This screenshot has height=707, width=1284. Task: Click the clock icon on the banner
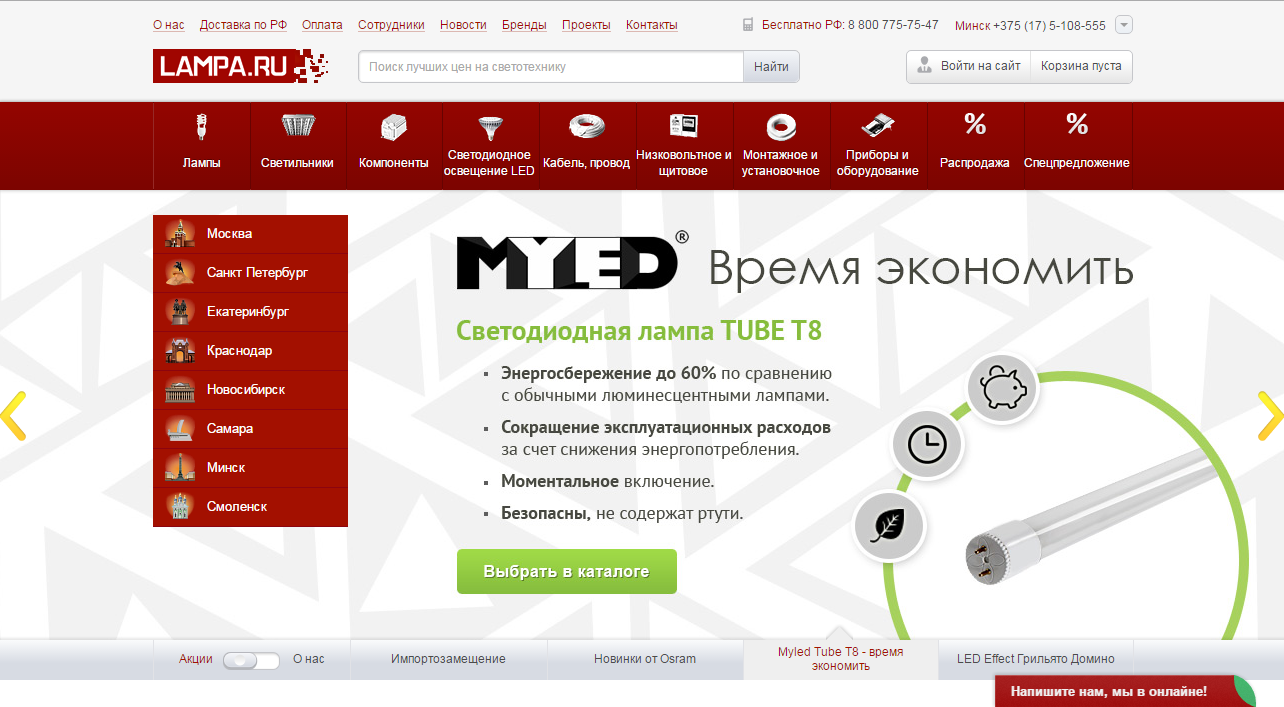pyautogui.click(x=927, y=444)
